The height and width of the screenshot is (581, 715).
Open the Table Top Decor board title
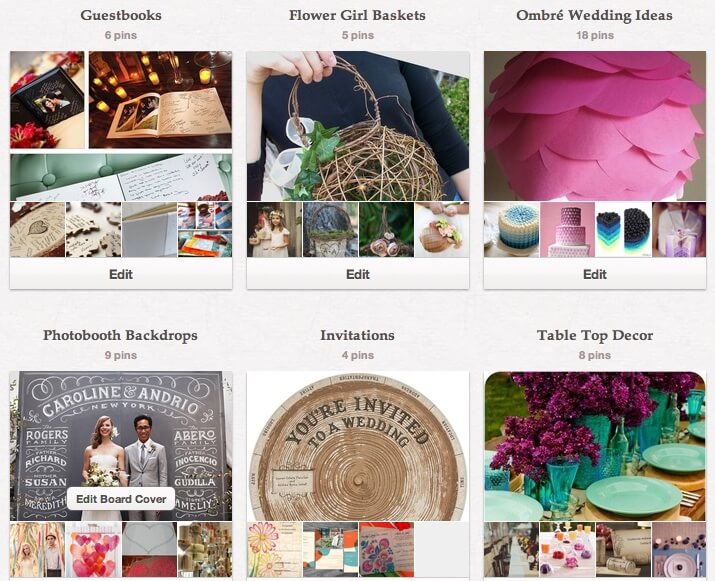[x=595, y=335]
